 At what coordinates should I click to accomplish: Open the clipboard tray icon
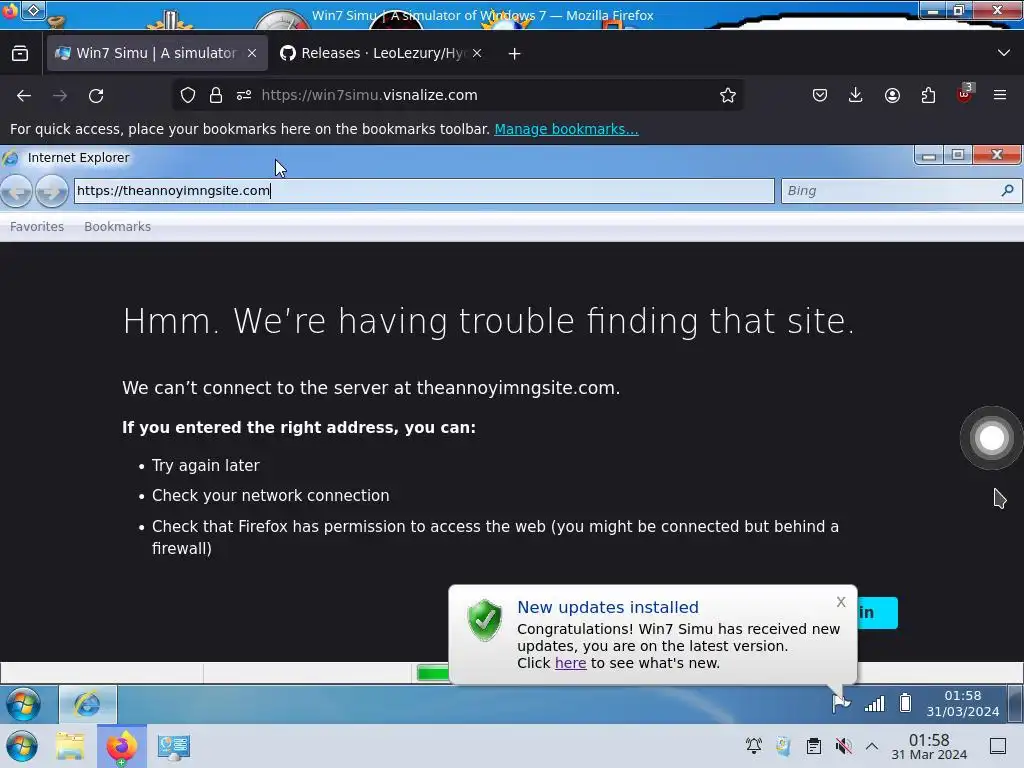coord(814,746)
